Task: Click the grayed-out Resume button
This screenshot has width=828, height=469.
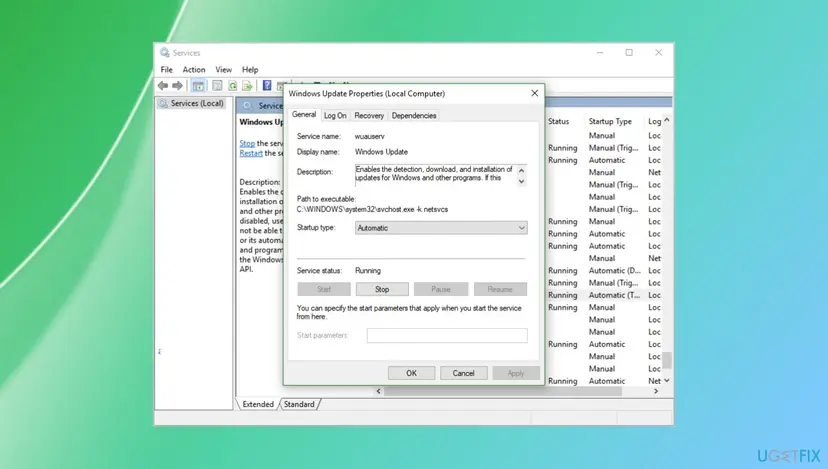Action: (500, 289)
